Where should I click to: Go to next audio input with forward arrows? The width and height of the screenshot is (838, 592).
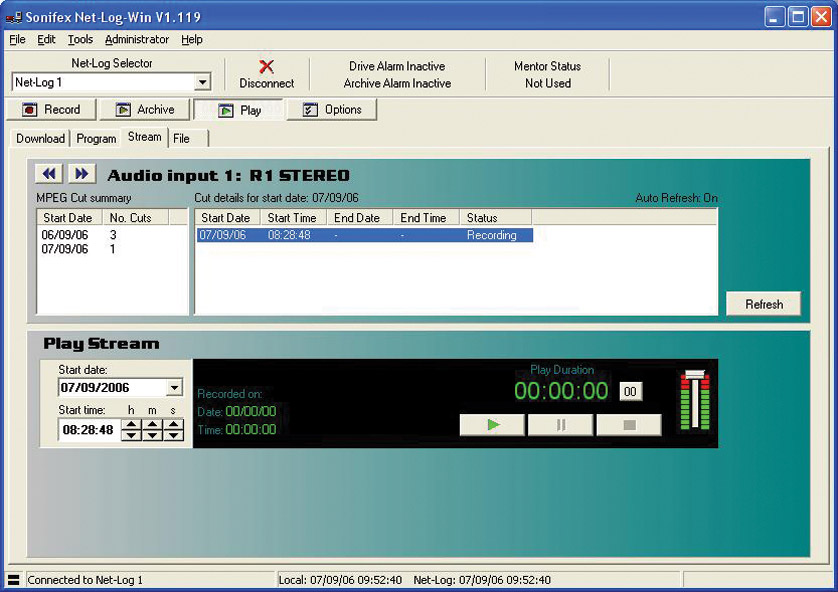82,174
